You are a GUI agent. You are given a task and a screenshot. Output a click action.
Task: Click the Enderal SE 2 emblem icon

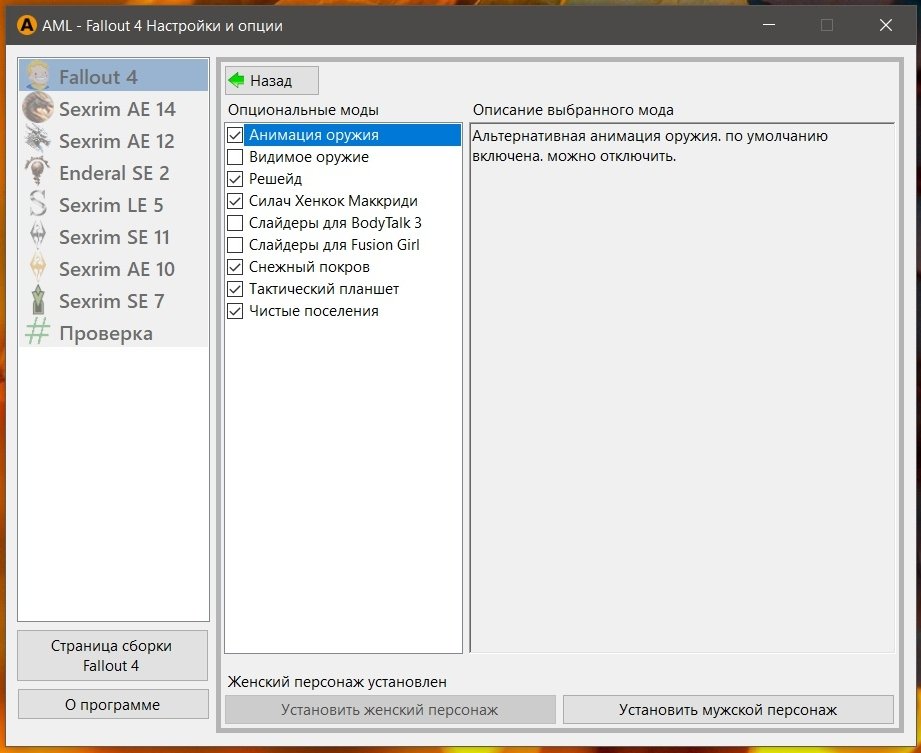[x=38, y=173]
